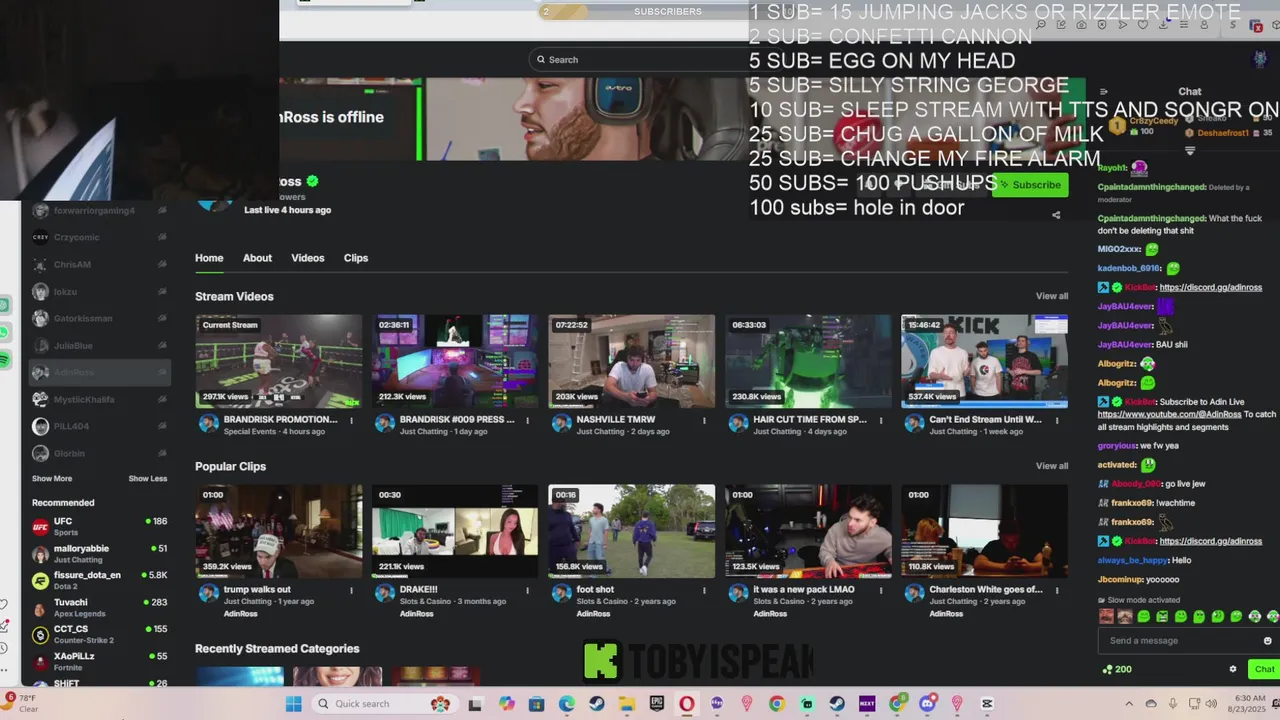The height and width of the screenshot is (720, 1280).
Task: Open options menu for Can't End Stream video
Action: [x=1057, y=420]
